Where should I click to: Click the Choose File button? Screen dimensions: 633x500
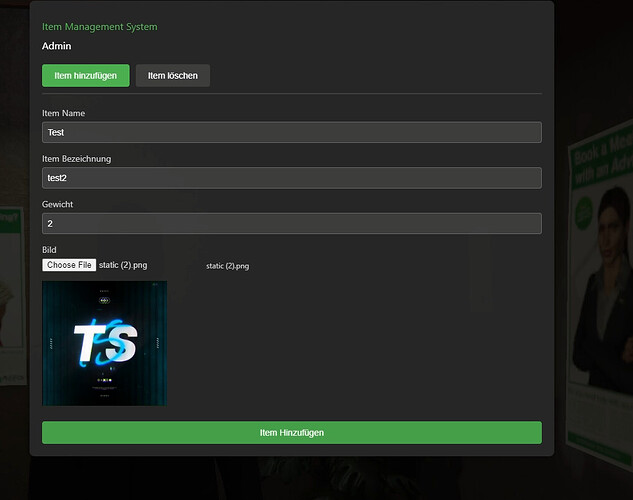pos(69,265)
